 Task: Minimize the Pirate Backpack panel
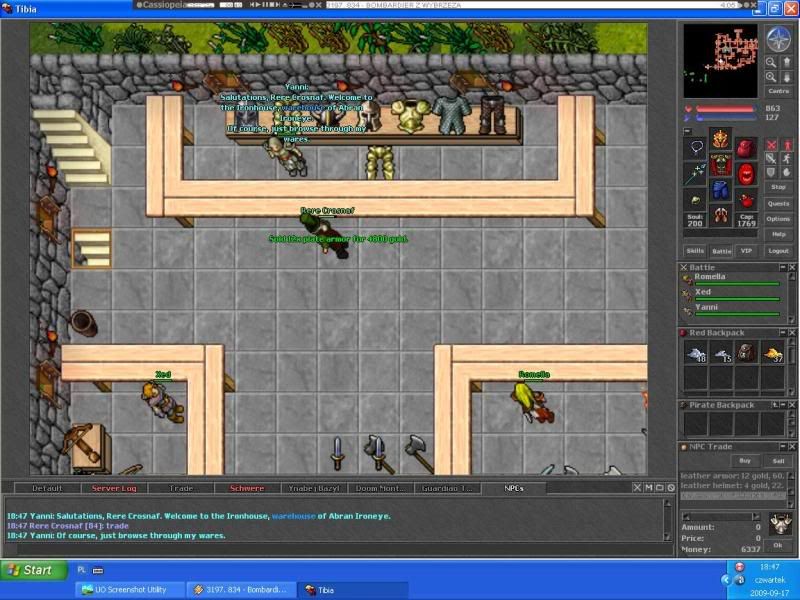[783, 405]
